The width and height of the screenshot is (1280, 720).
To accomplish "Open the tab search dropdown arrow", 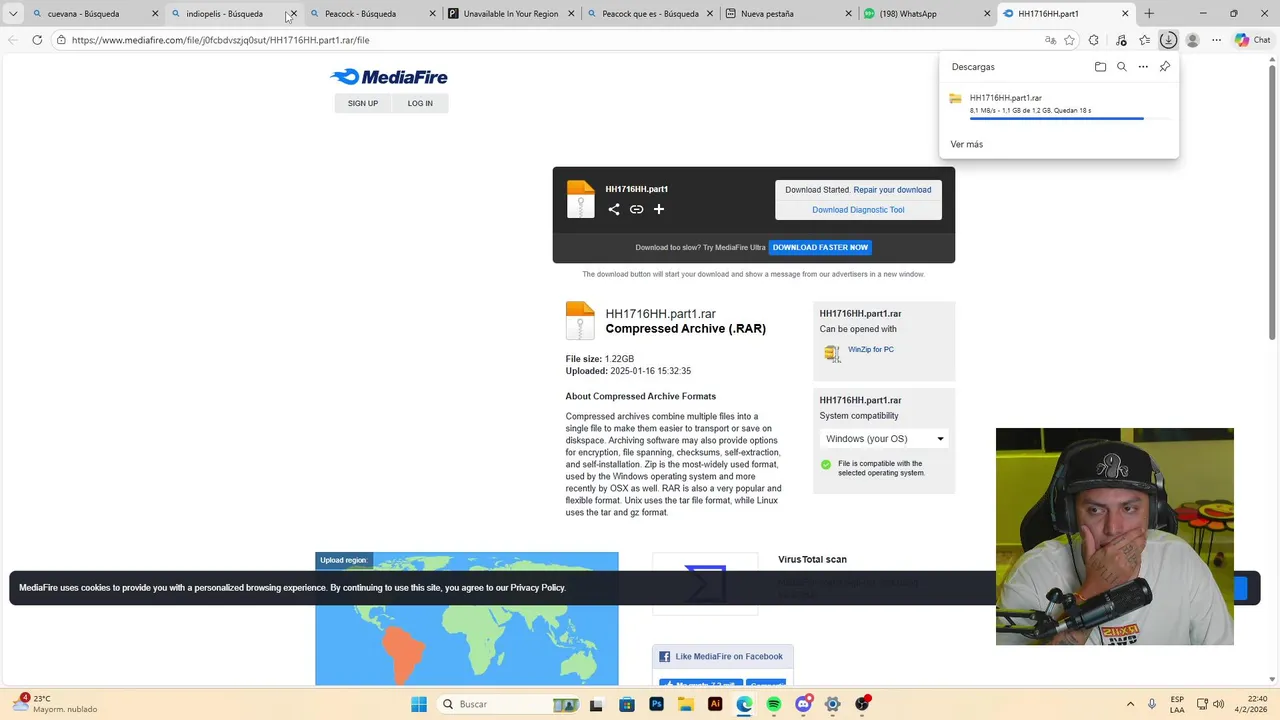I will [x=13, y=14].
